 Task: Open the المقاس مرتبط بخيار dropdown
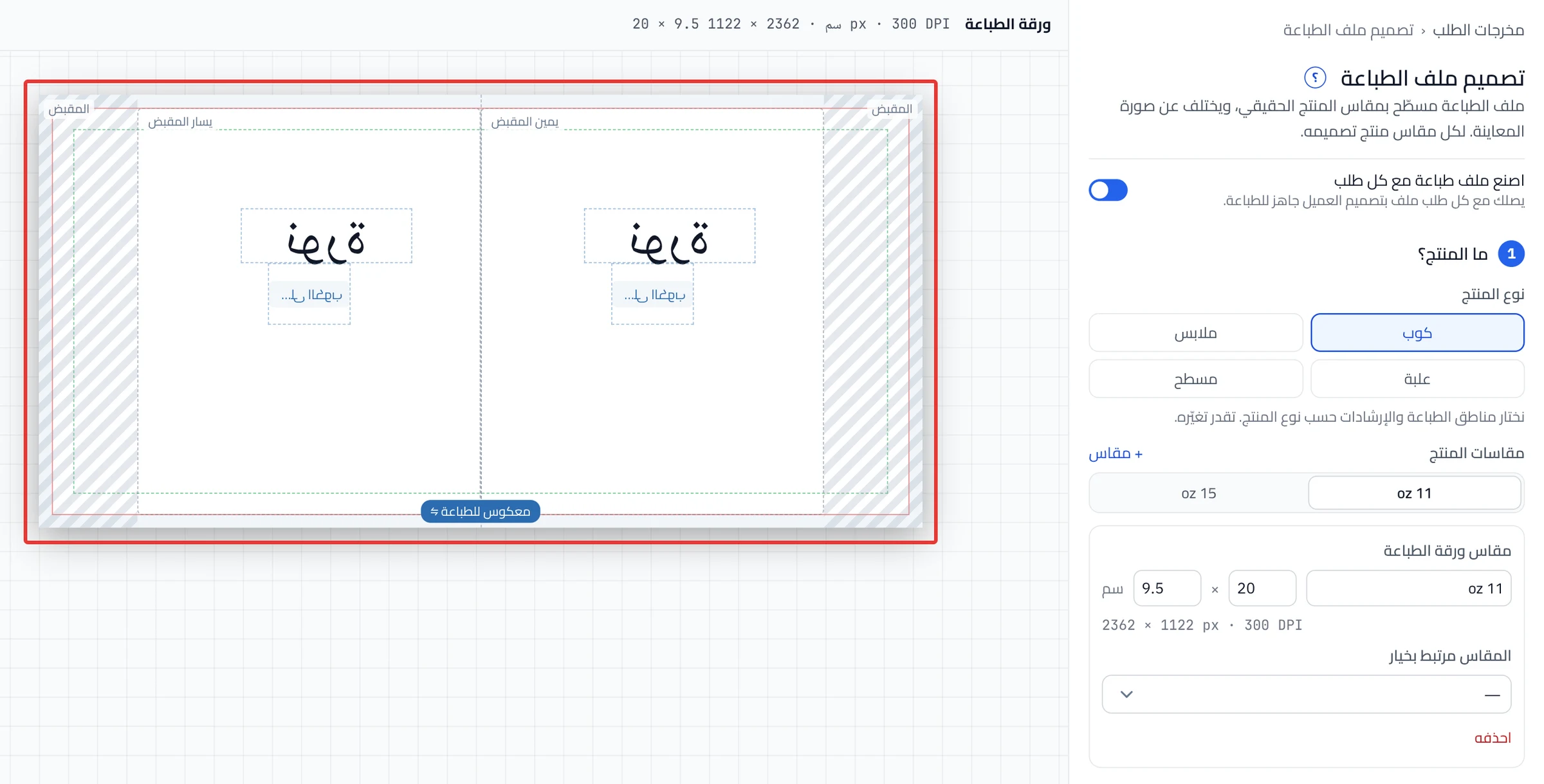click(1307, 694)
